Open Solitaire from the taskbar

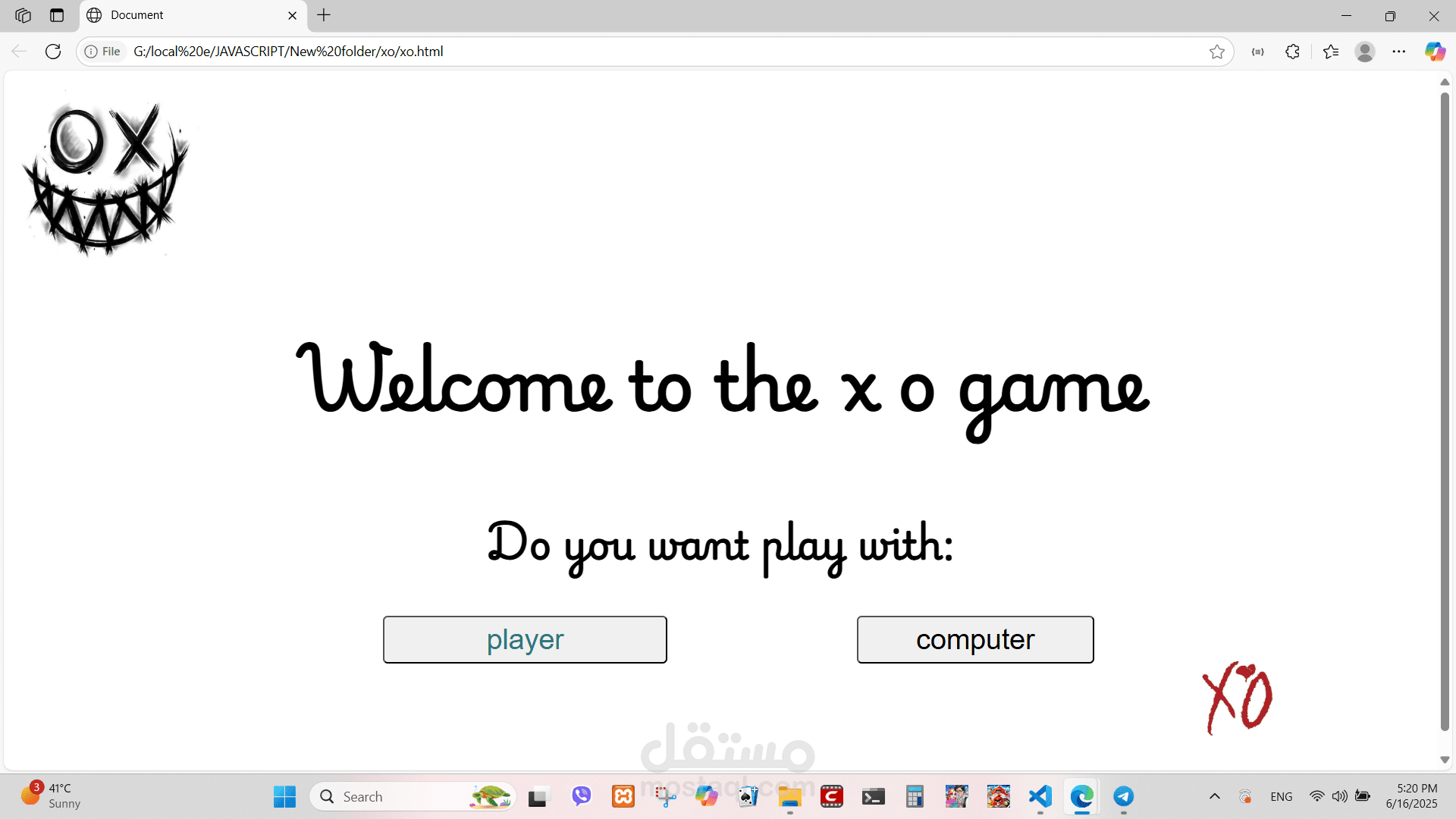748,796
